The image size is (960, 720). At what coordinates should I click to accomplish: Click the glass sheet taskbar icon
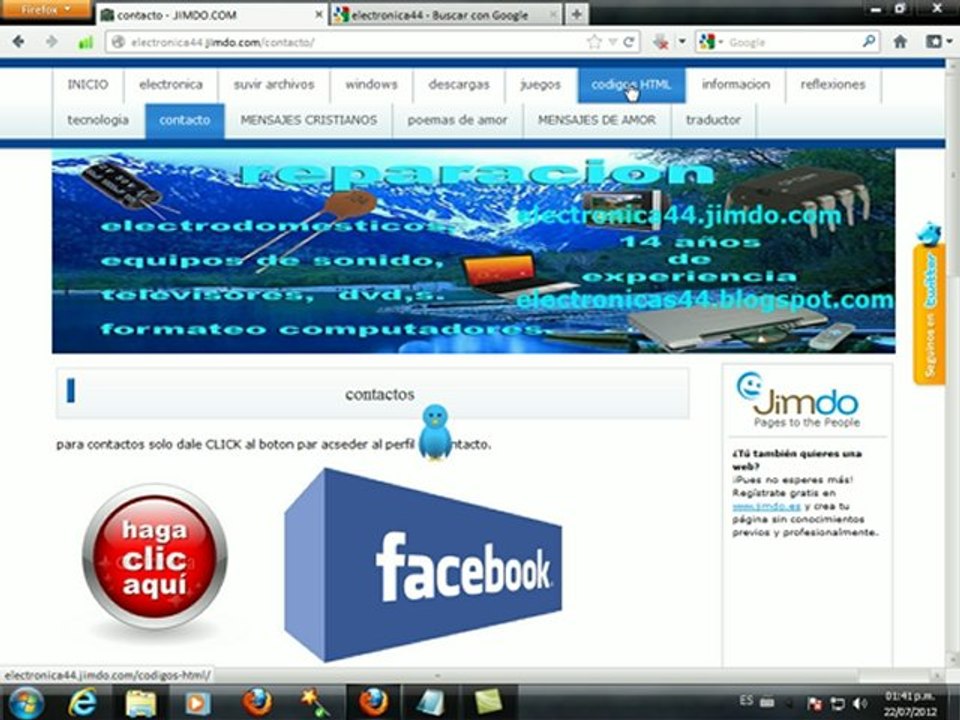coord(431,702)
